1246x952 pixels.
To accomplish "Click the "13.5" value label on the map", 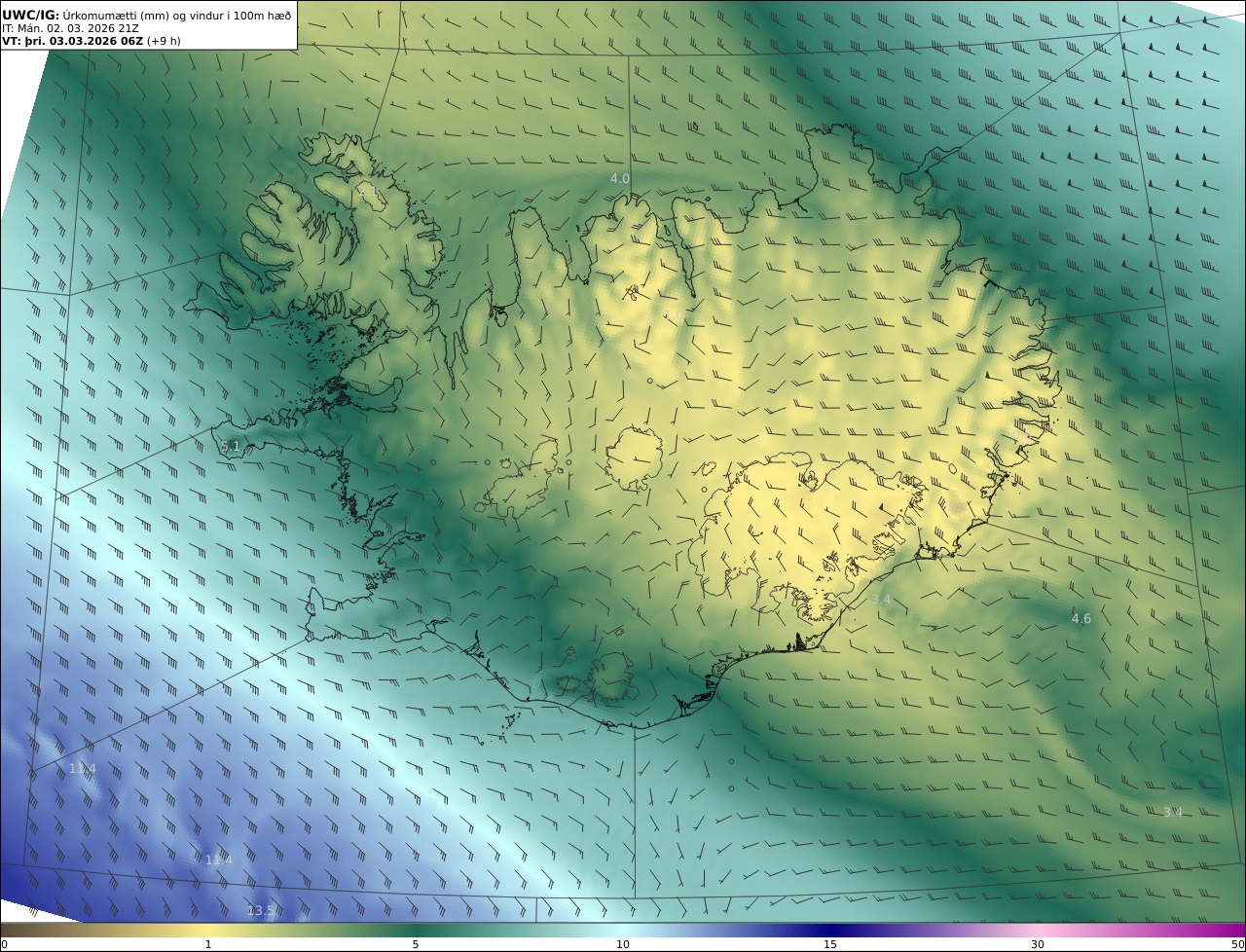I will 262,911.
